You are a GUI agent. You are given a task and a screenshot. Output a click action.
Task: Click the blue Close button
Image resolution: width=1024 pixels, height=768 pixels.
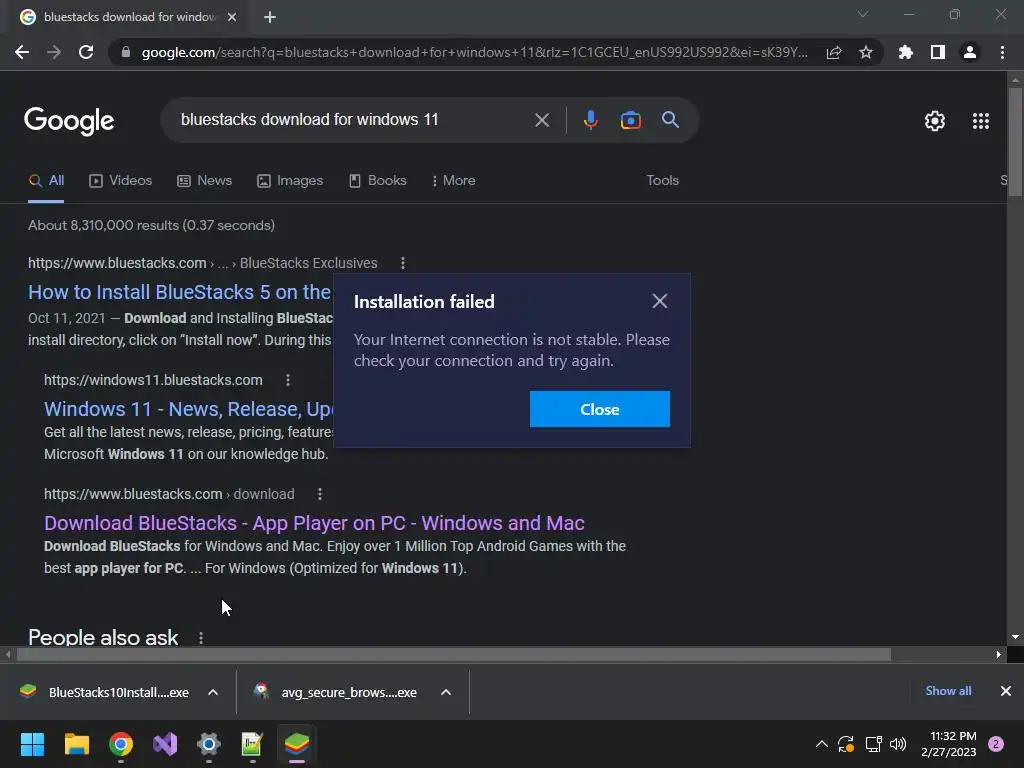pyautogui.click(x=600, y=409)
